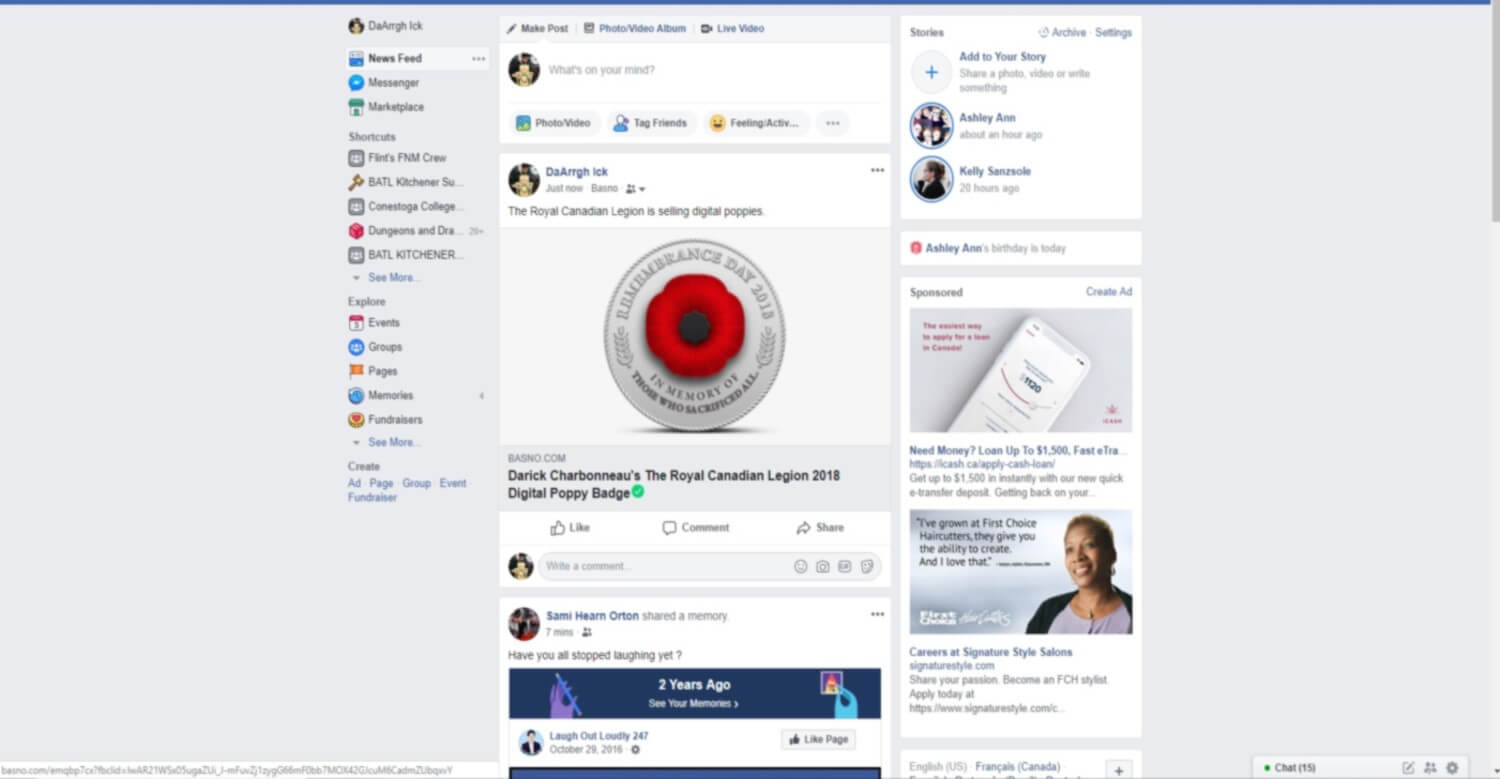Open the iCash loan sponsored ad image
The image size is (1500, 779).
(1021, 370)
